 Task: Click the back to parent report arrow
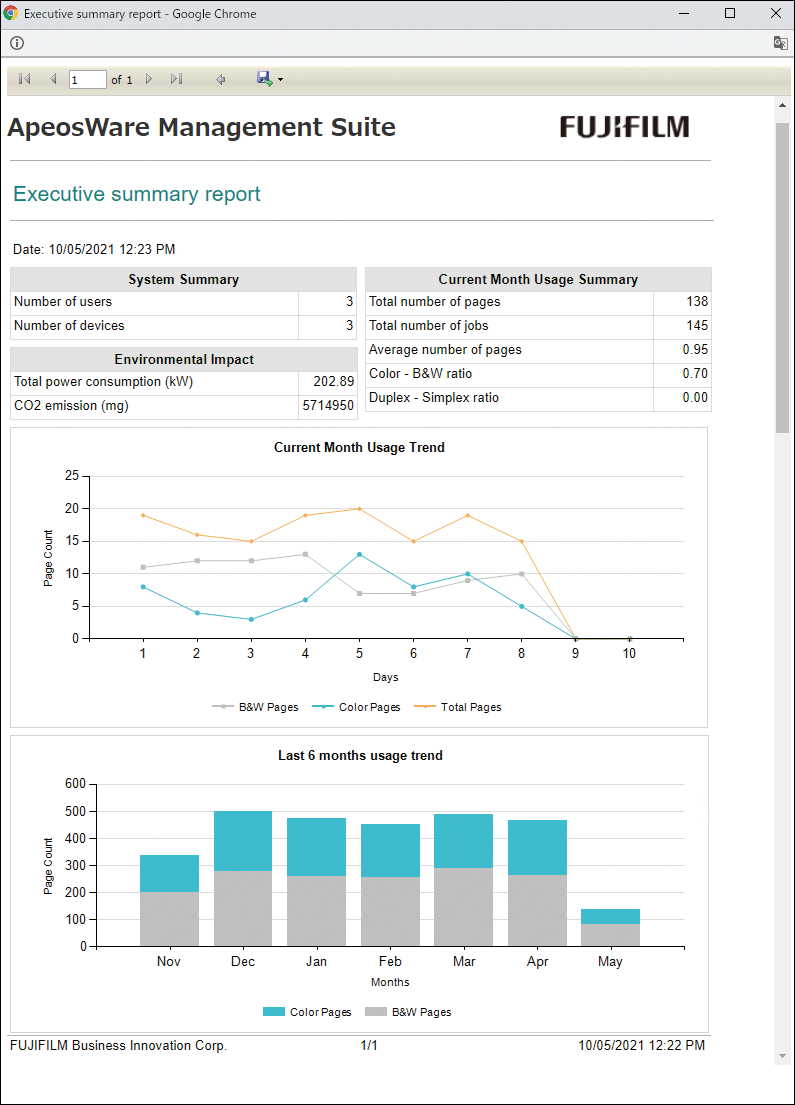[x=221, y=79]
